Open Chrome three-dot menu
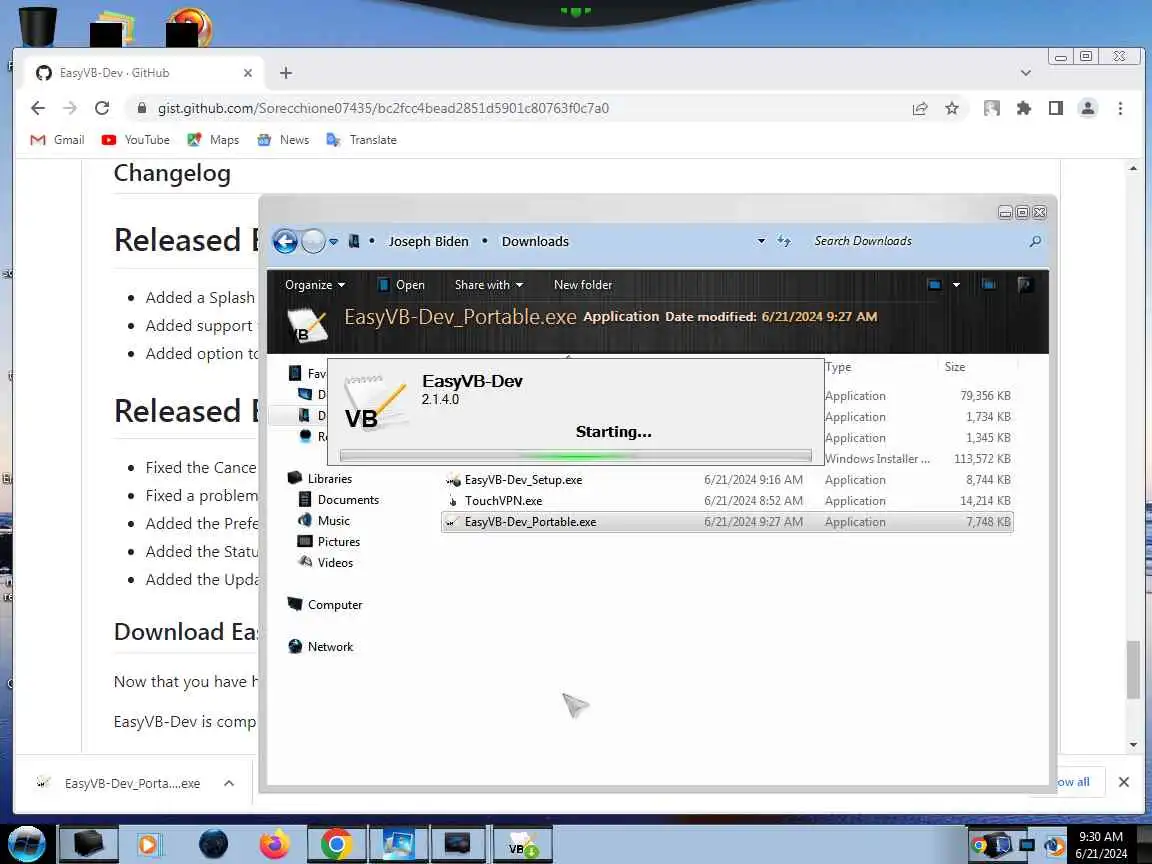 coord(1120,108)
